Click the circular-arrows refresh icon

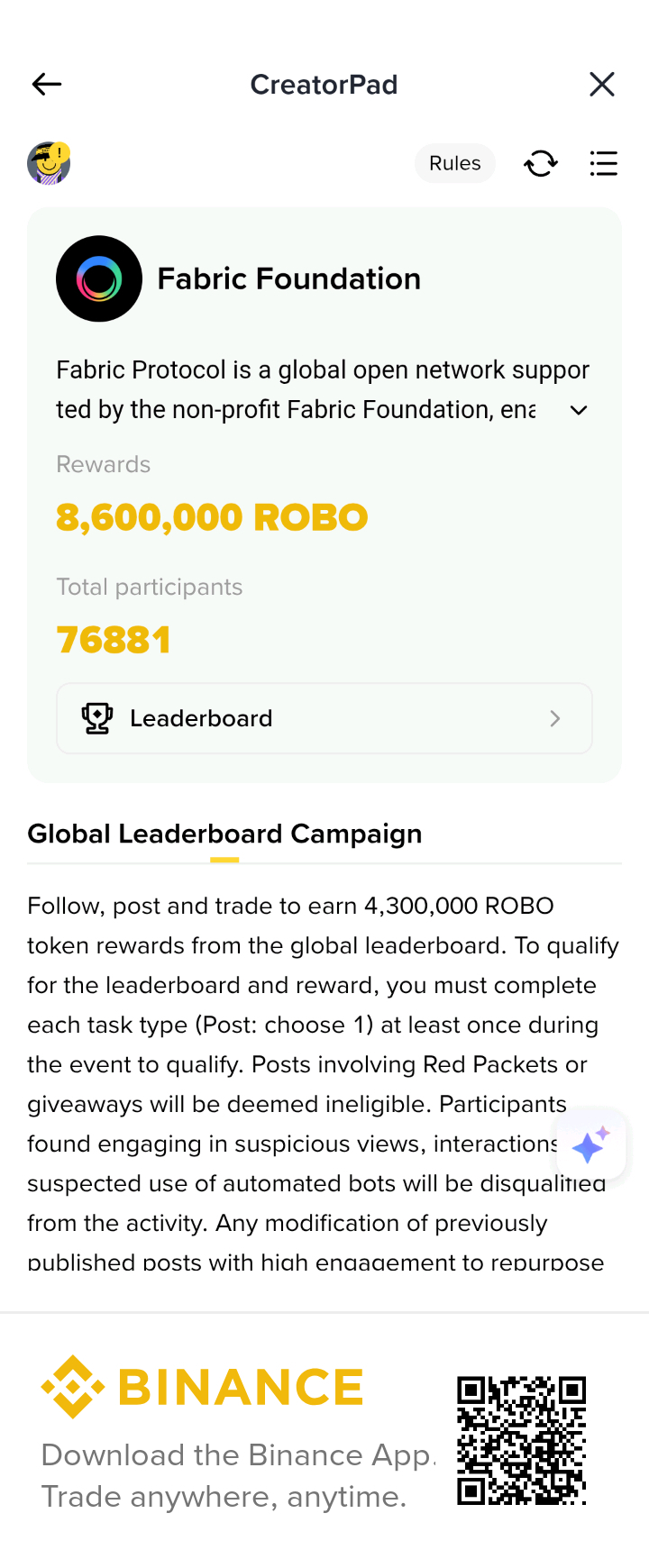(x=541, y=163)
